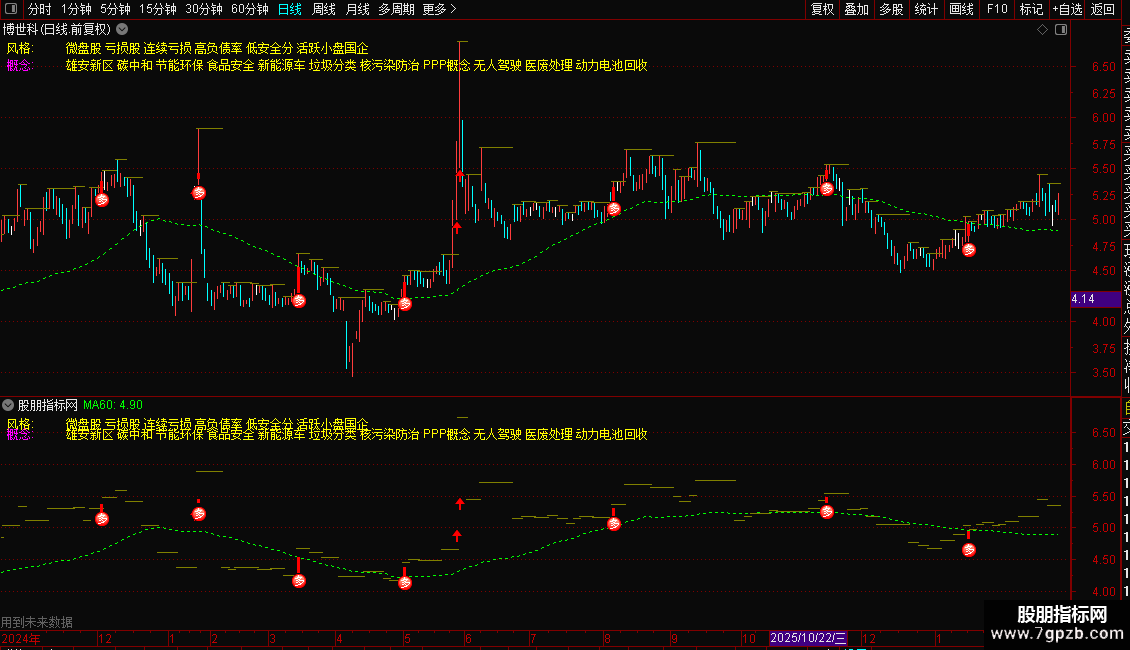
Task: Click the 雄安新区 concept tag
Action: point(89,66)
